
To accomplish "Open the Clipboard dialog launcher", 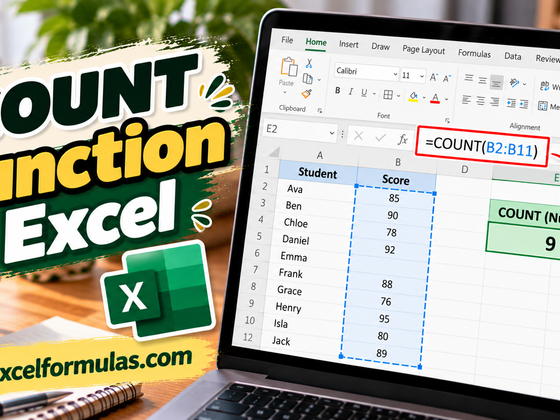I will [x=320, y=111].
